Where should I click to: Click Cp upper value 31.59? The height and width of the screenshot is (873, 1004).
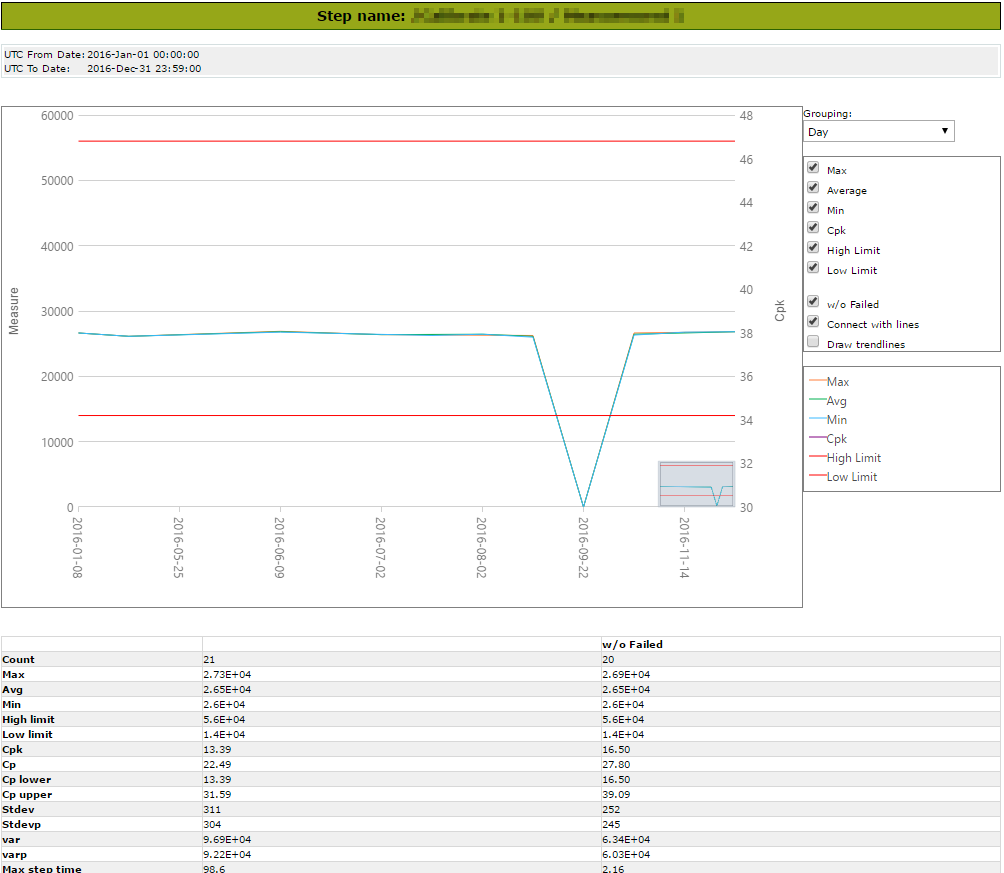(x=217, y=795)
